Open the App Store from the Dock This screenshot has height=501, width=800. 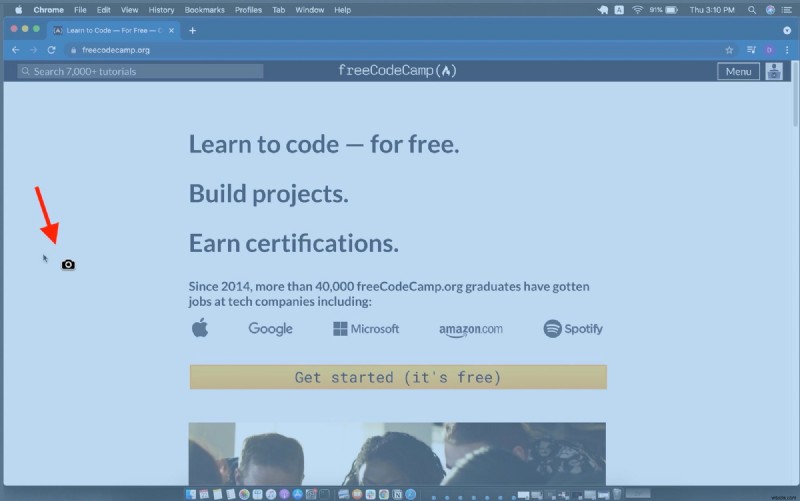tap(297, 494)
